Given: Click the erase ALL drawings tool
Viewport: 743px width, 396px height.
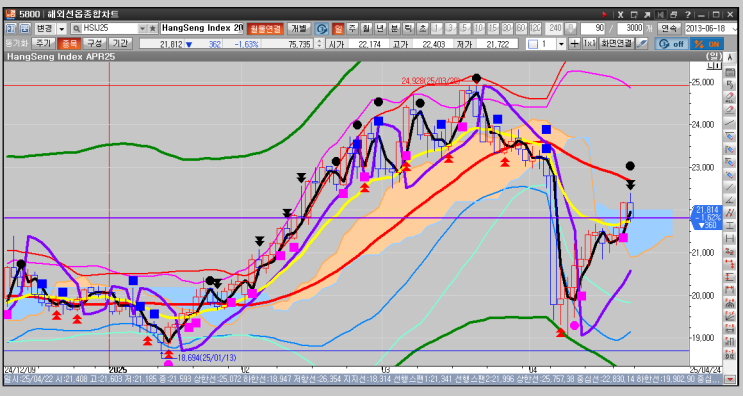Looking at the screenshot, I should click(729, 98).
